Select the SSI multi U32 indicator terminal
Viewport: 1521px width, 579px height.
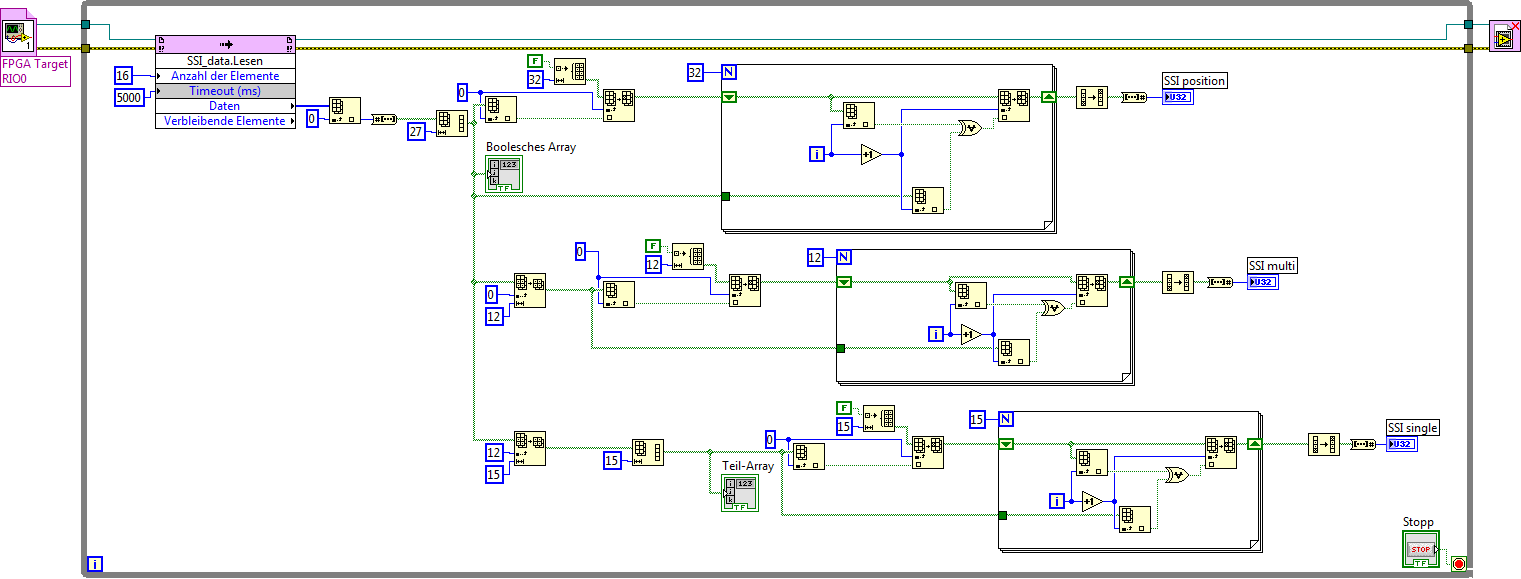point(1262,282)
